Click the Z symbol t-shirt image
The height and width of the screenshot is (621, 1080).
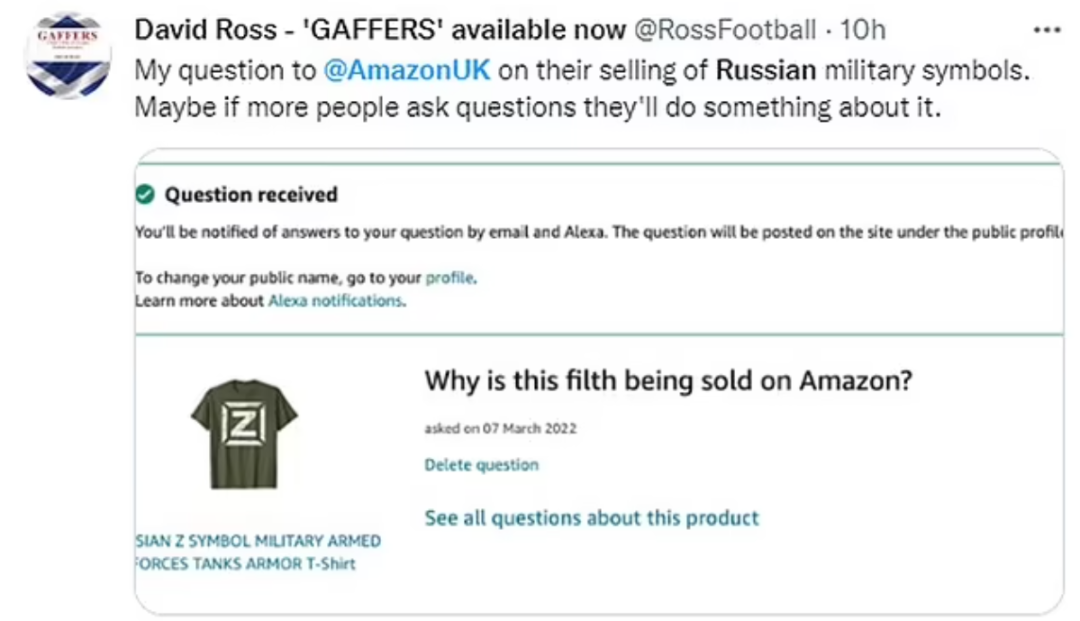pos(244,433)
